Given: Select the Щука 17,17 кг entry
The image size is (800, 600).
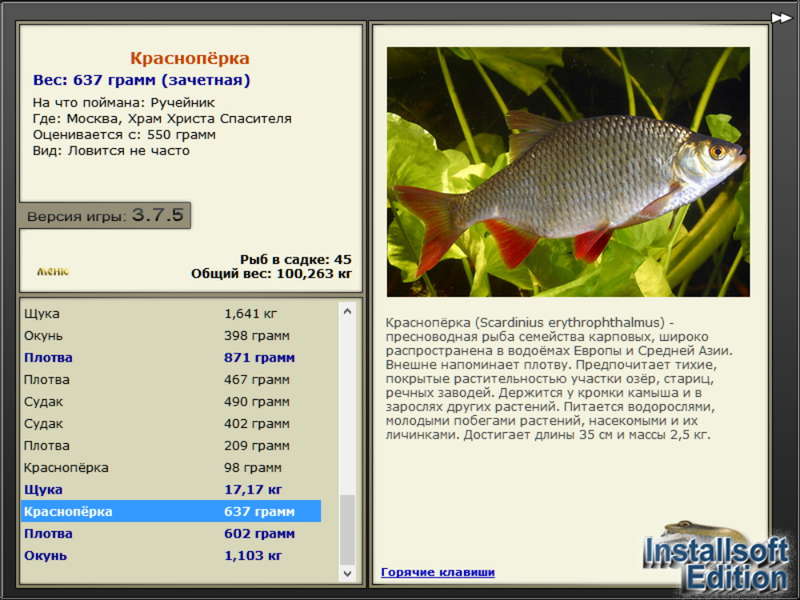Looking at the screenshot, I should (x=171, y=489).
